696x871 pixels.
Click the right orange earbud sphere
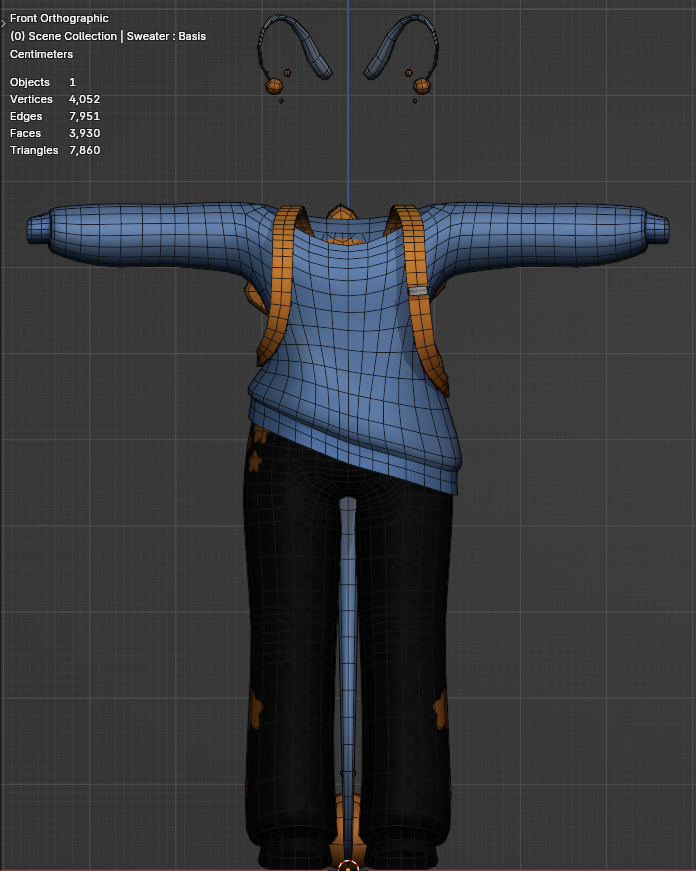tap(422, 86)
